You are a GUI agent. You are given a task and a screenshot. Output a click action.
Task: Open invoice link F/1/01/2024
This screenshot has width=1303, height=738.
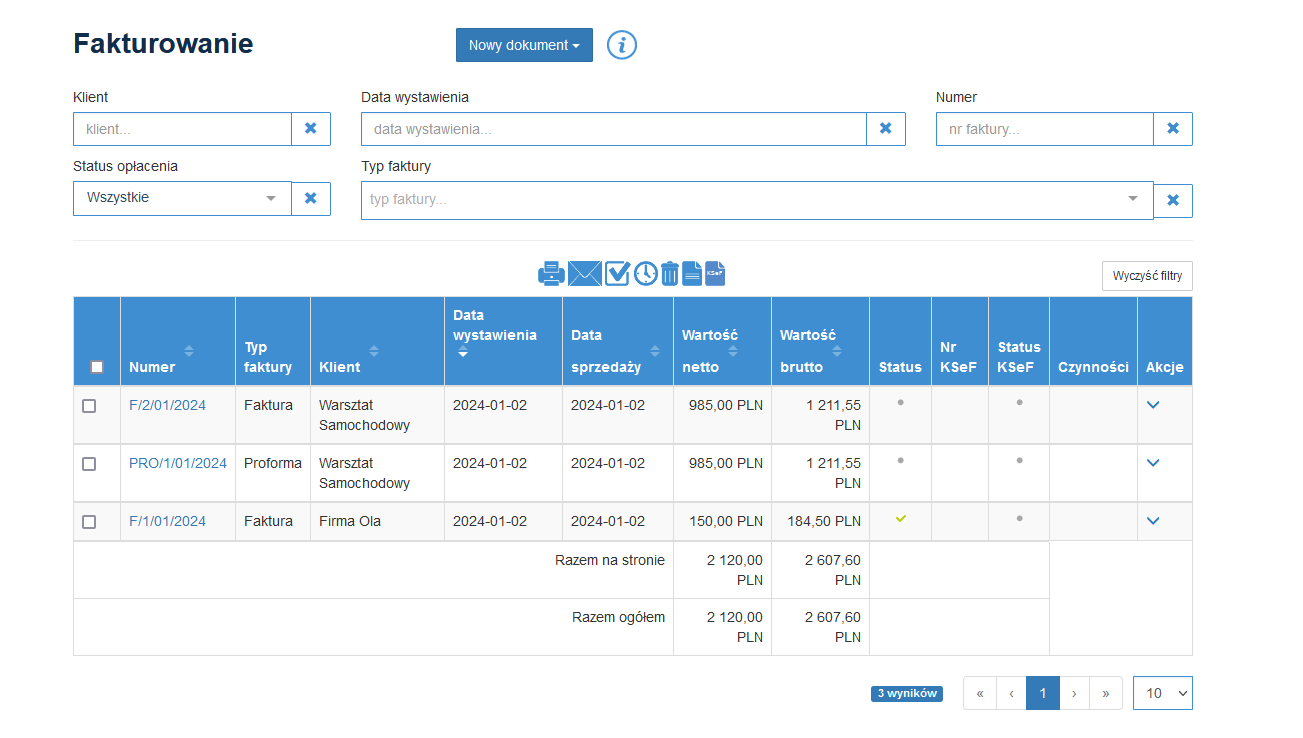point(167,521)
